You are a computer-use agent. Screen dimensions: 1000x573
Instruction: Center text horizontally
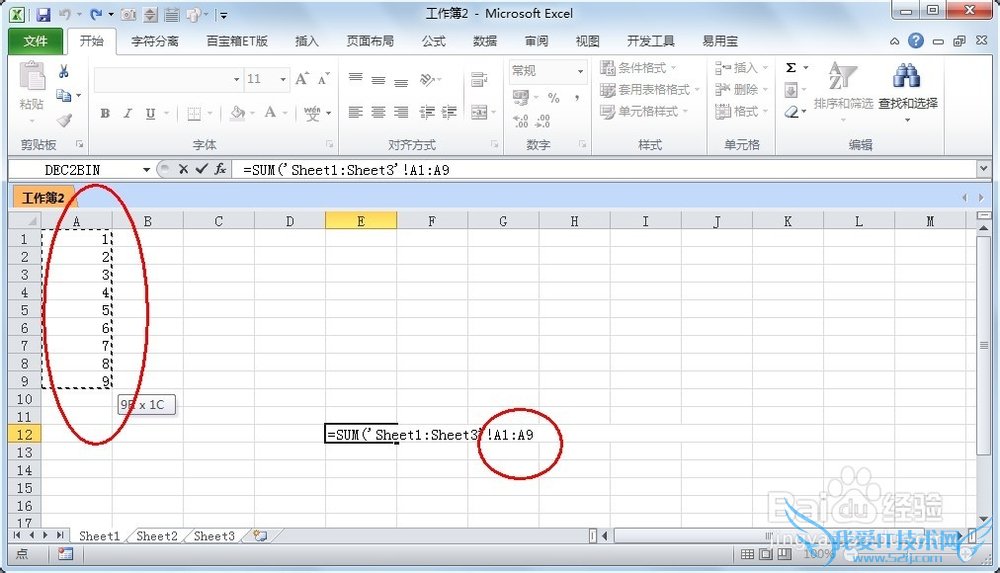(378, 113)
